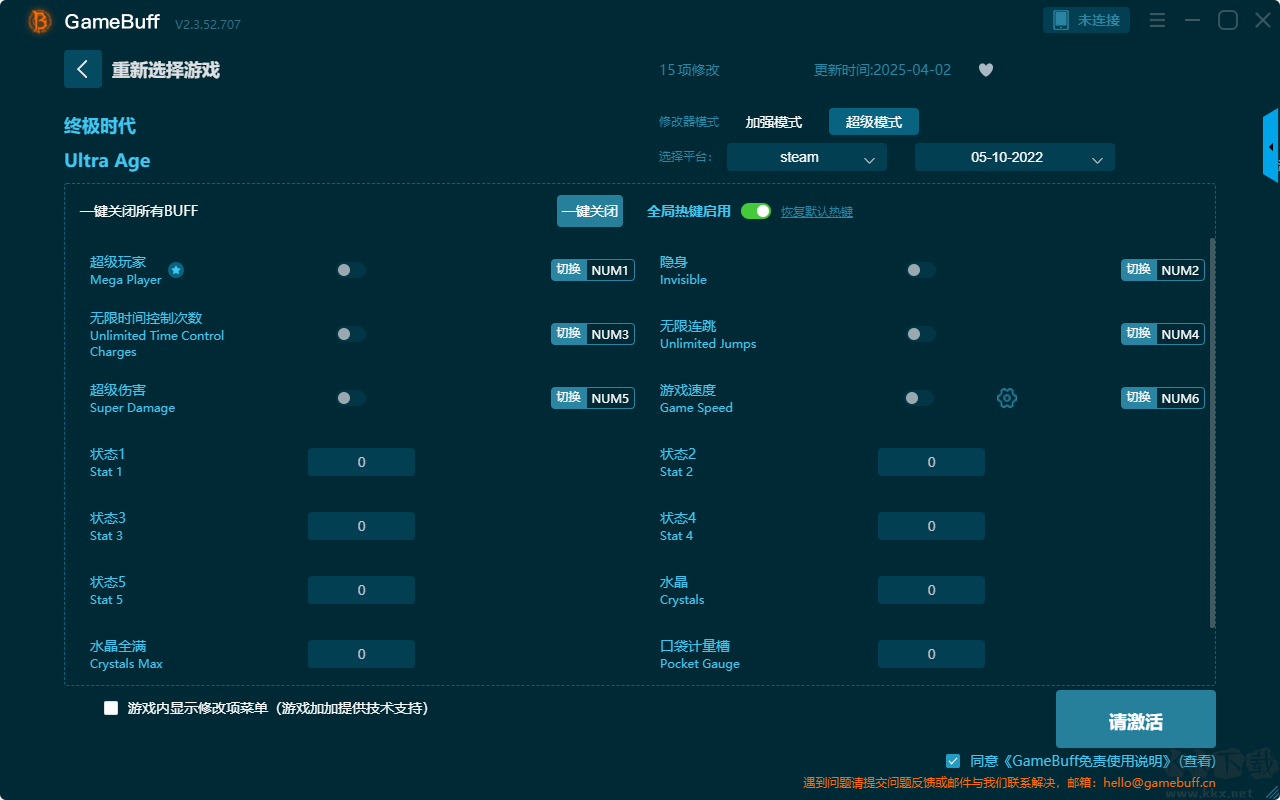Click the 恢复默认热键 link
Screen dimensions: 1280x800
[817, 212]
